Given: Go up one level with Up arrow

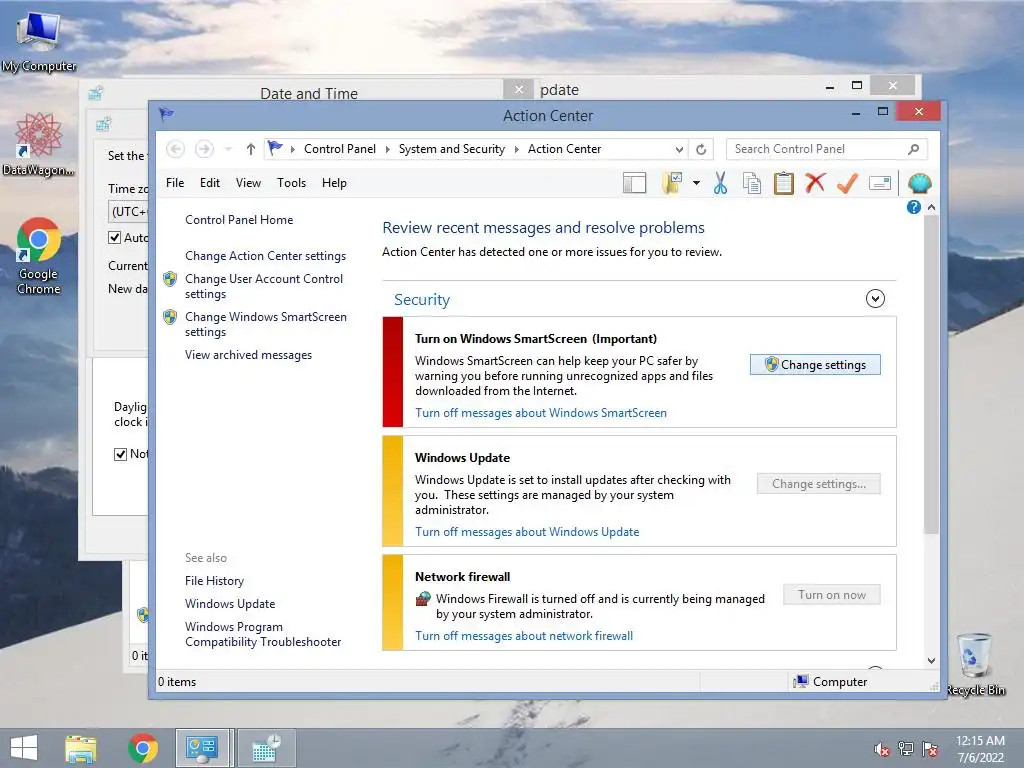Looking at the screenshot, I should (250, 149).
